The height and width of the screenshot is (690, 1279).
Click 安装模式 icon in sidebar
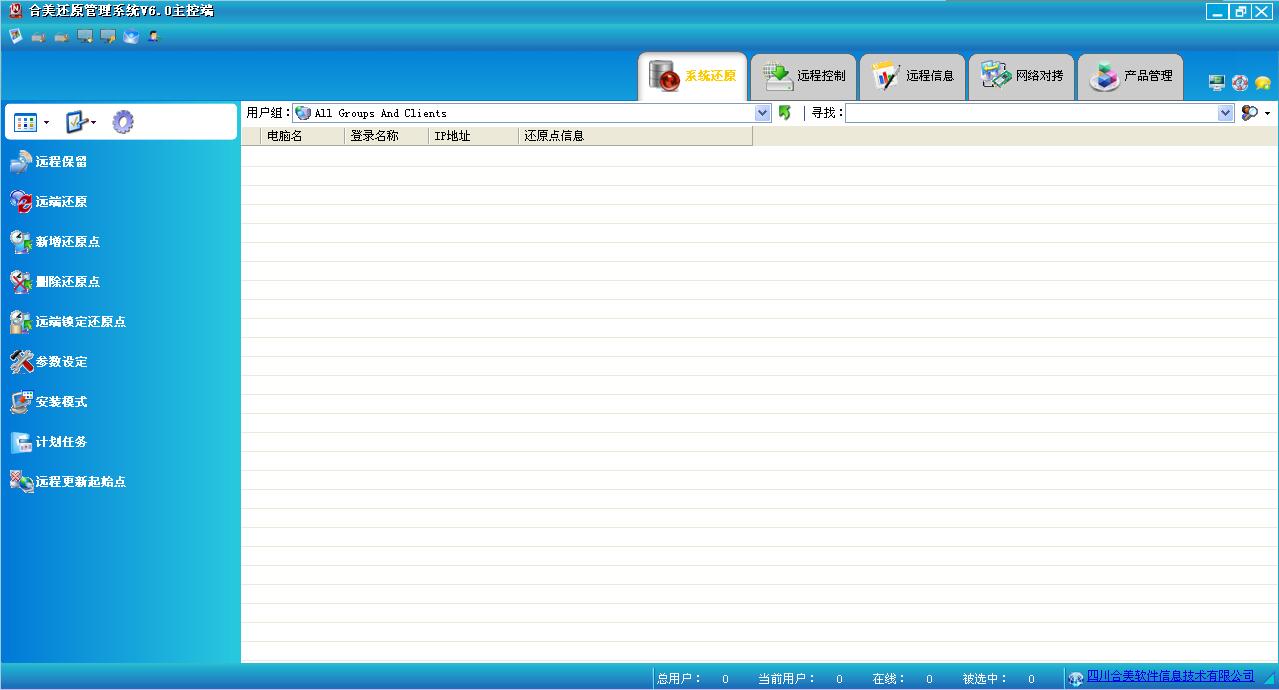(21, 402)
